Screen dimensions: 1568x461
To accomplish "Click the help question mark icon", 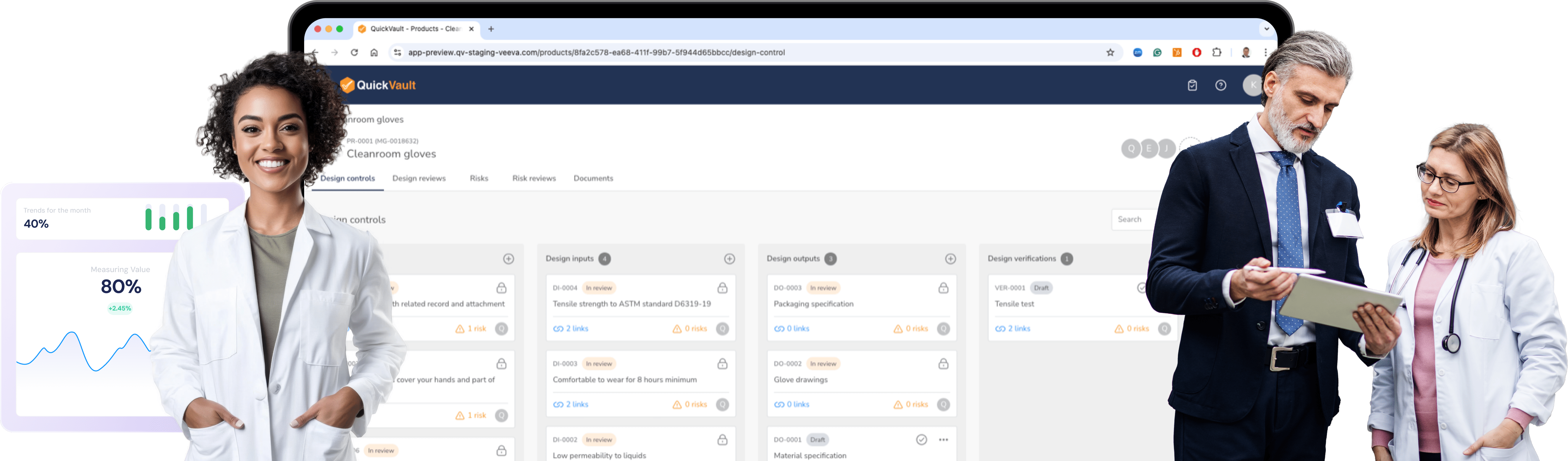I will (1220, 85).
